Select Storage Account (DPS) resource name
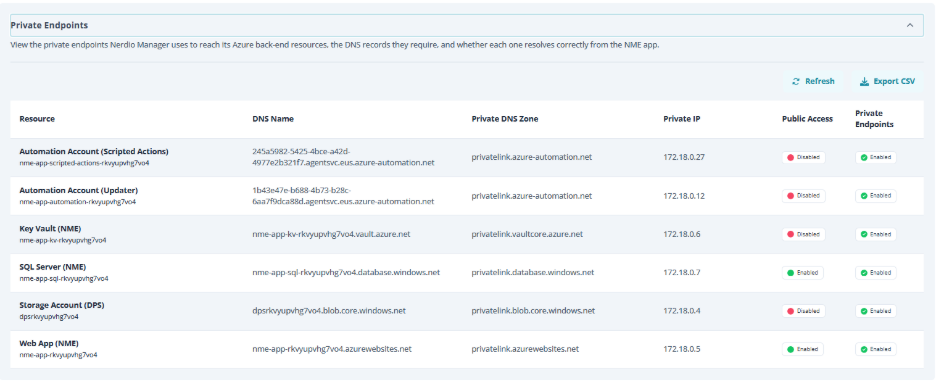This screenshot has height=384, width=936. pyautogui.click(x=62, y=305)
